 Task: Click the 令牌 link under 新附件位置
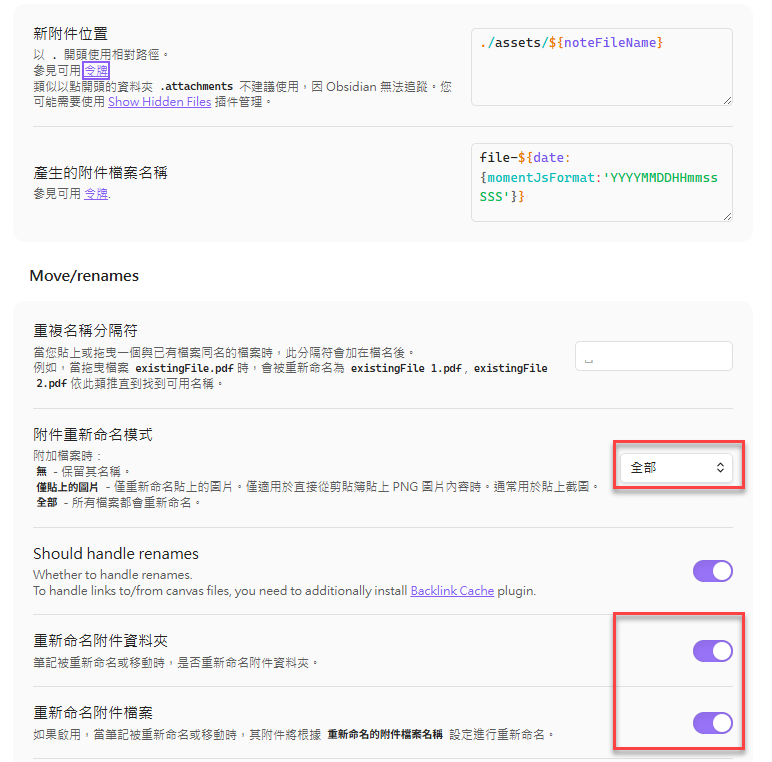(x=96, y=71)
